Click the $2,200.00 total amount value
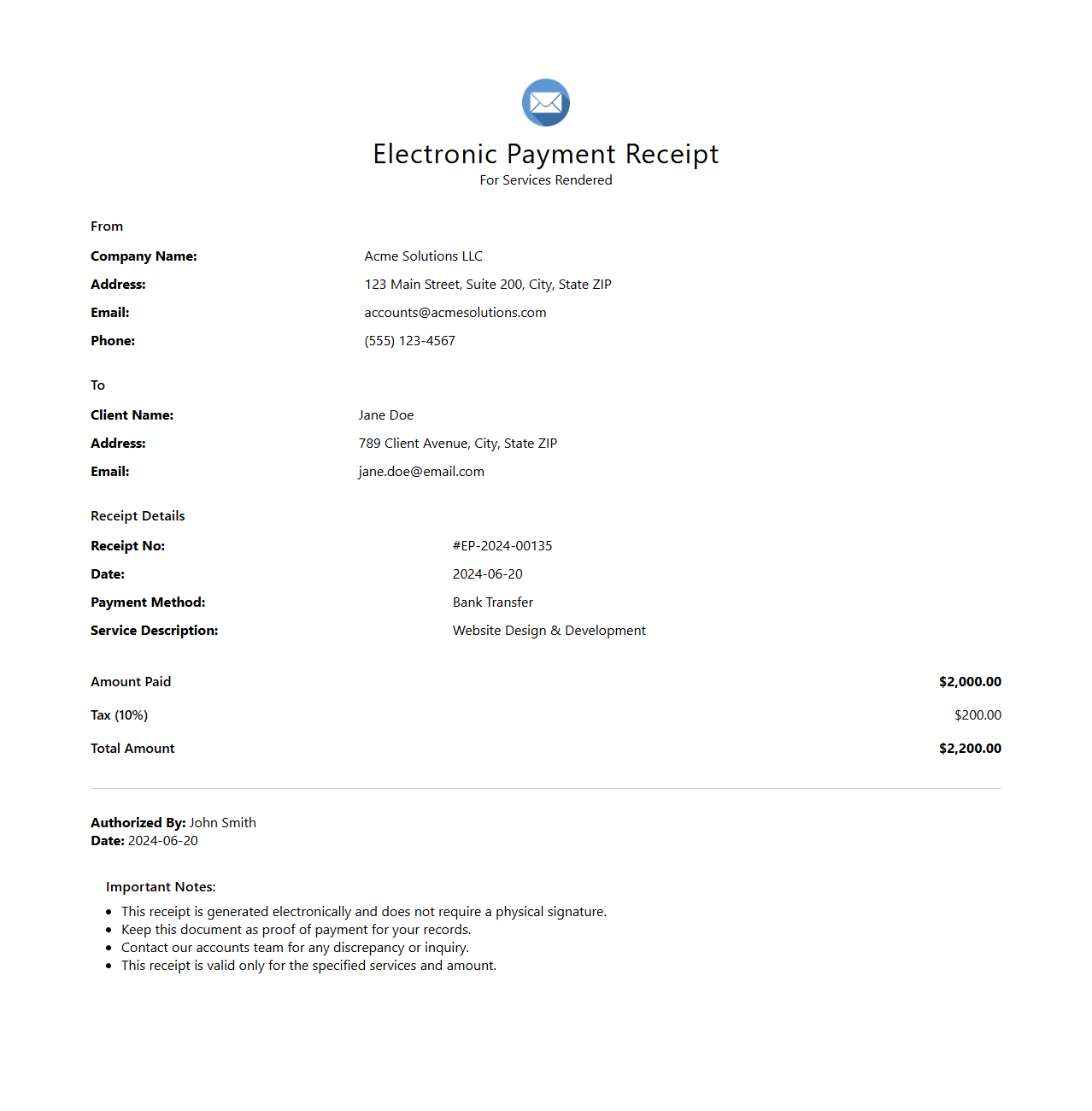 coord(969,749)
